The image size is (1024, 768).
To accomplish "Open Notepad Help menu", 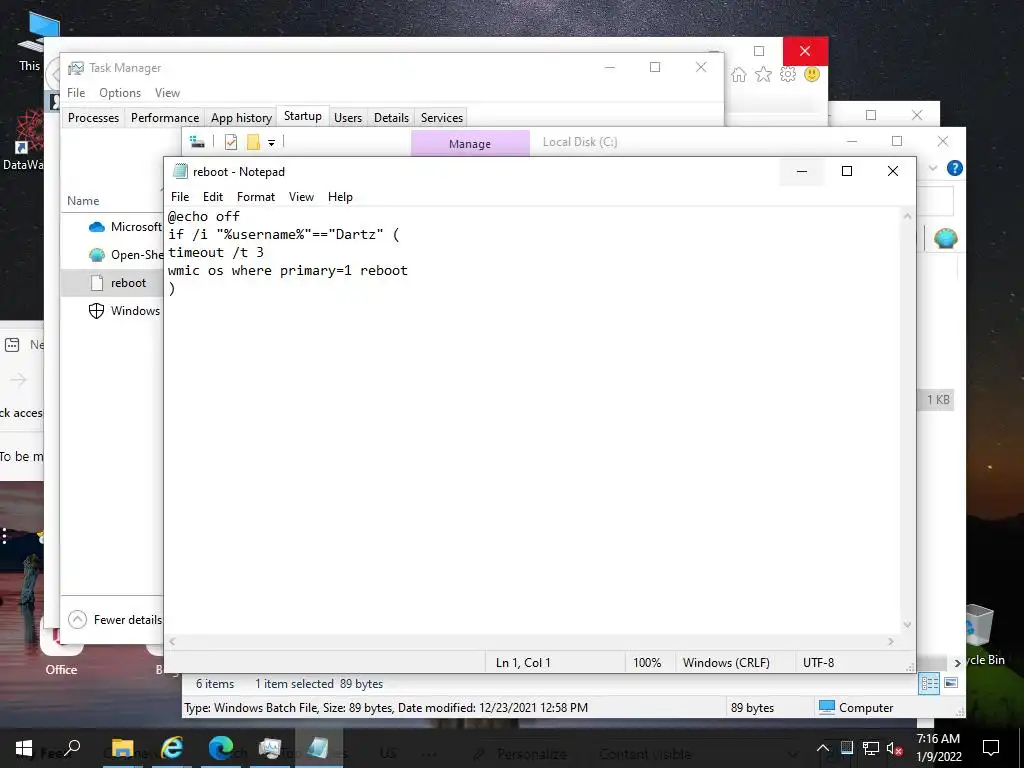I will coord(340,197).
